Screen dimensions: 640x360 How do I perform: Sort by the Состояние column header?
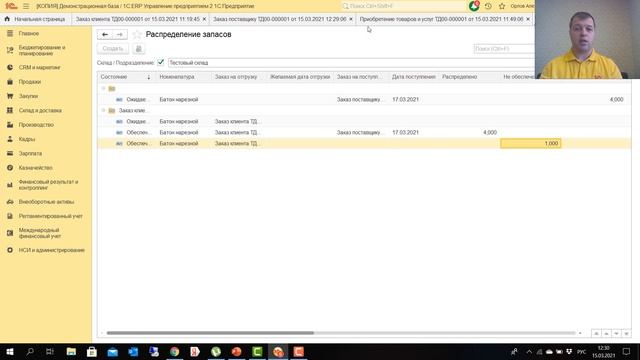pyautogui.click(x=126, y=77)
